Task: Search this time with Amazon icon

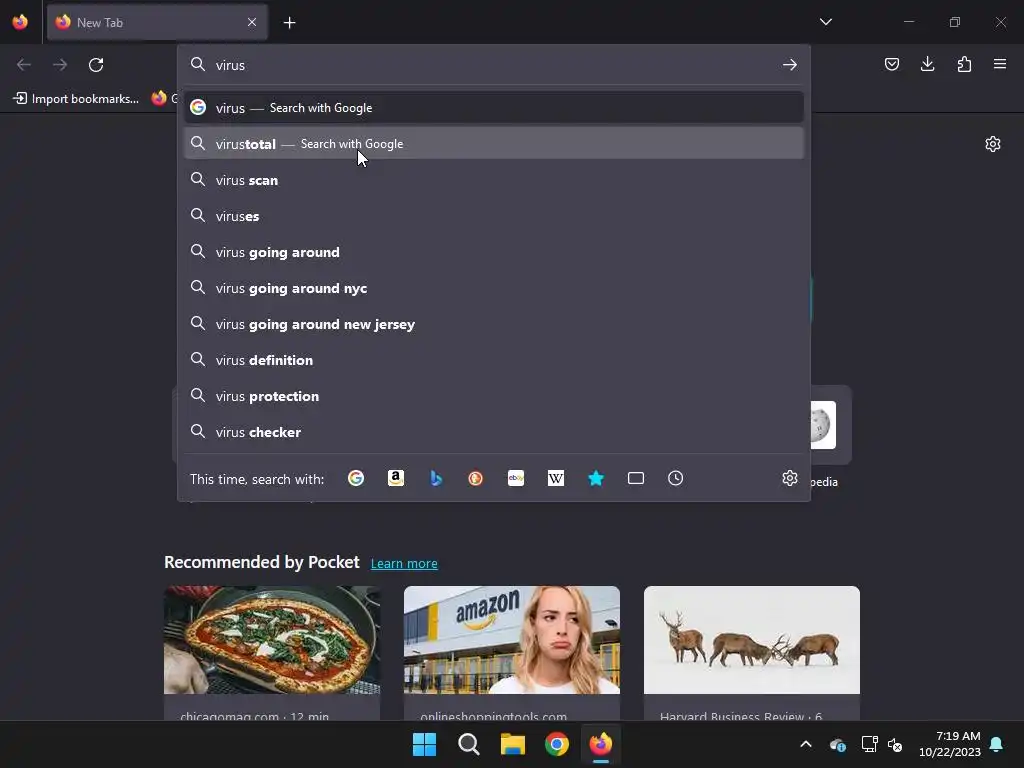Action: click(x=396, y=478)
